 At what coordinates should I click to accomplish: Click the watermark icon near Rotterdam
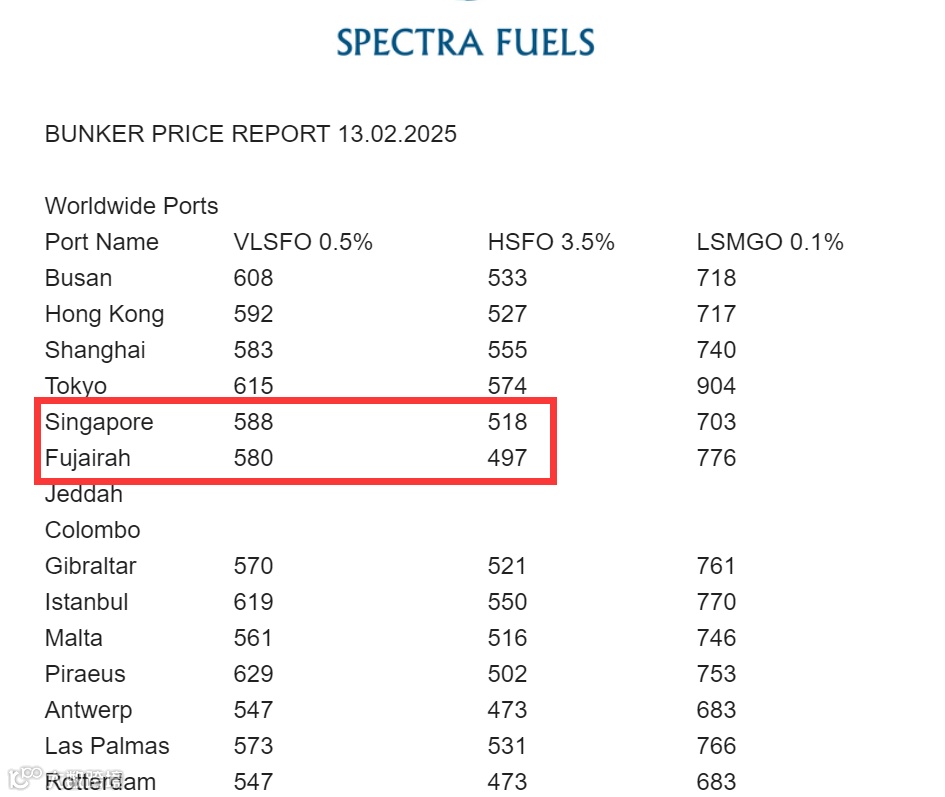point(25,777)
